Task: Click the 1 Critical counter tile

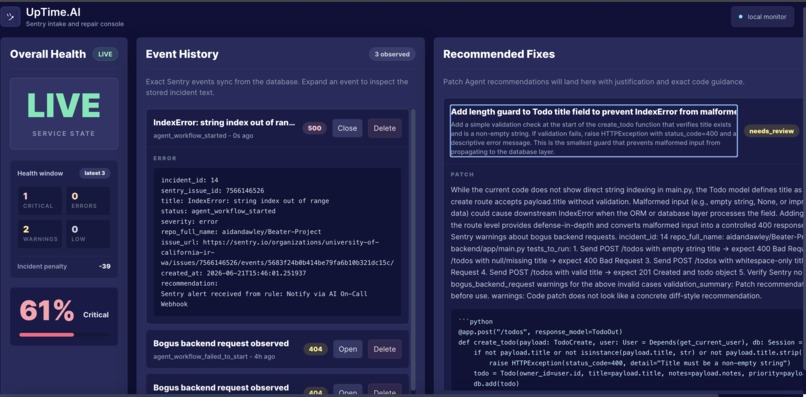Action: (39, 200)
